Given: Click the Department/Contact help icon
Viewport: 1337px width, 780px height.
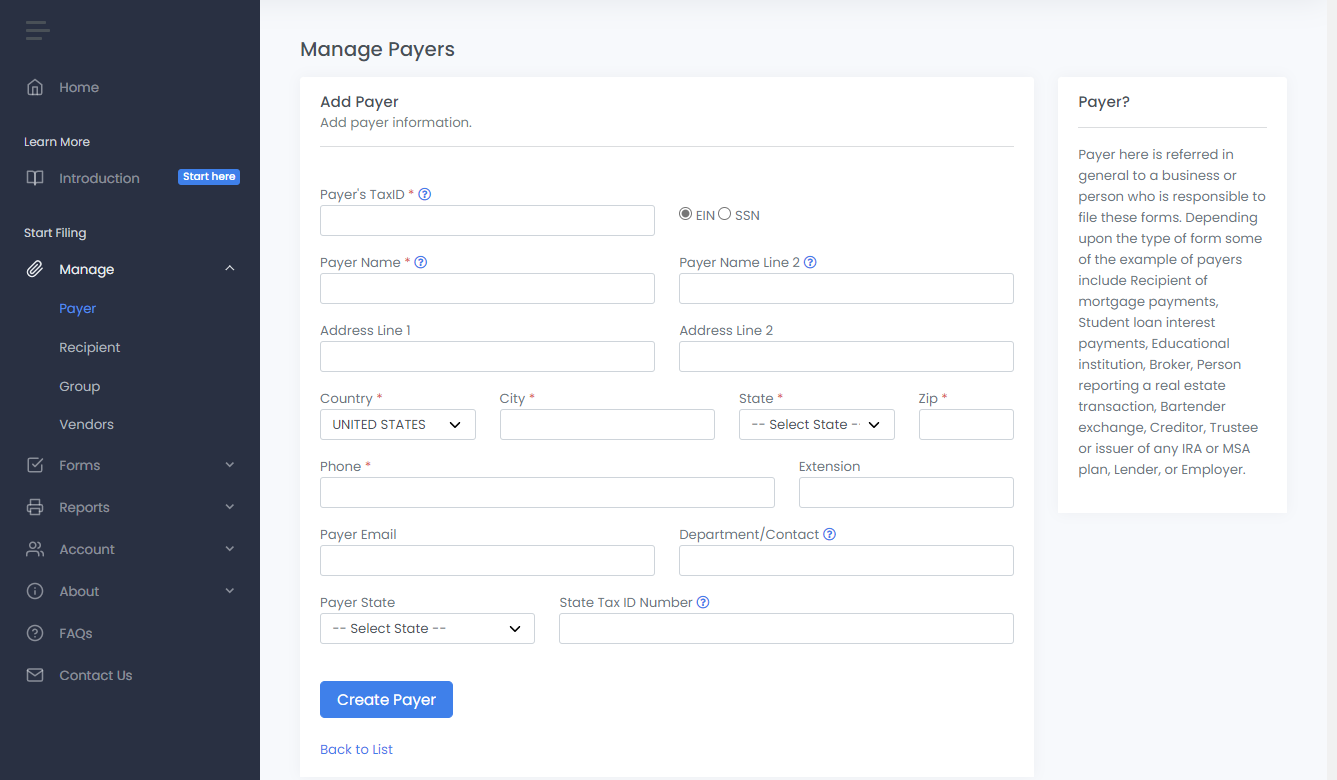Looking at the screenshot, I should (x=829, y=534).
